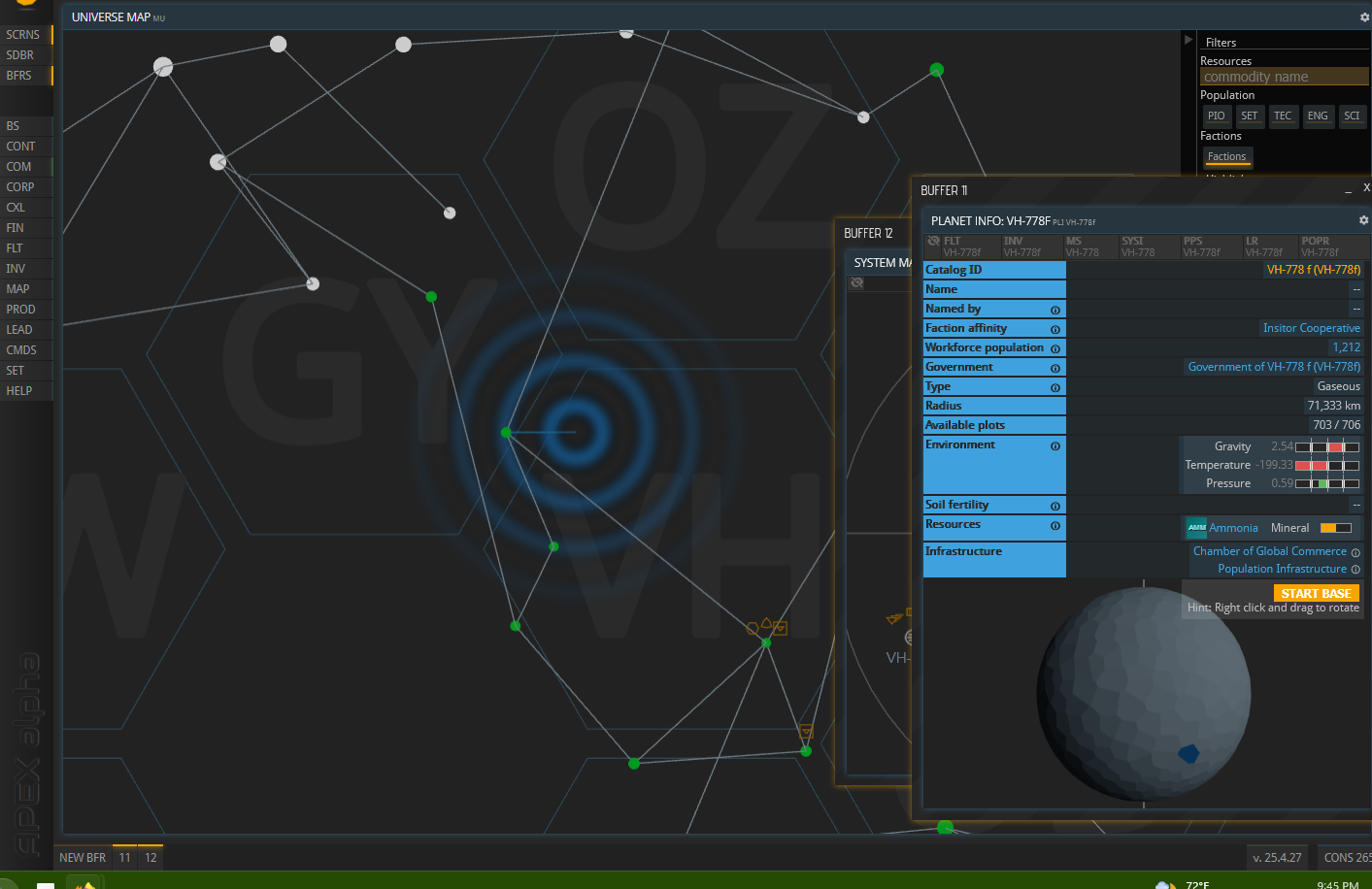Minimize the Buffer 11 window
The image size is (1372, 889).
coord(1348,191)
